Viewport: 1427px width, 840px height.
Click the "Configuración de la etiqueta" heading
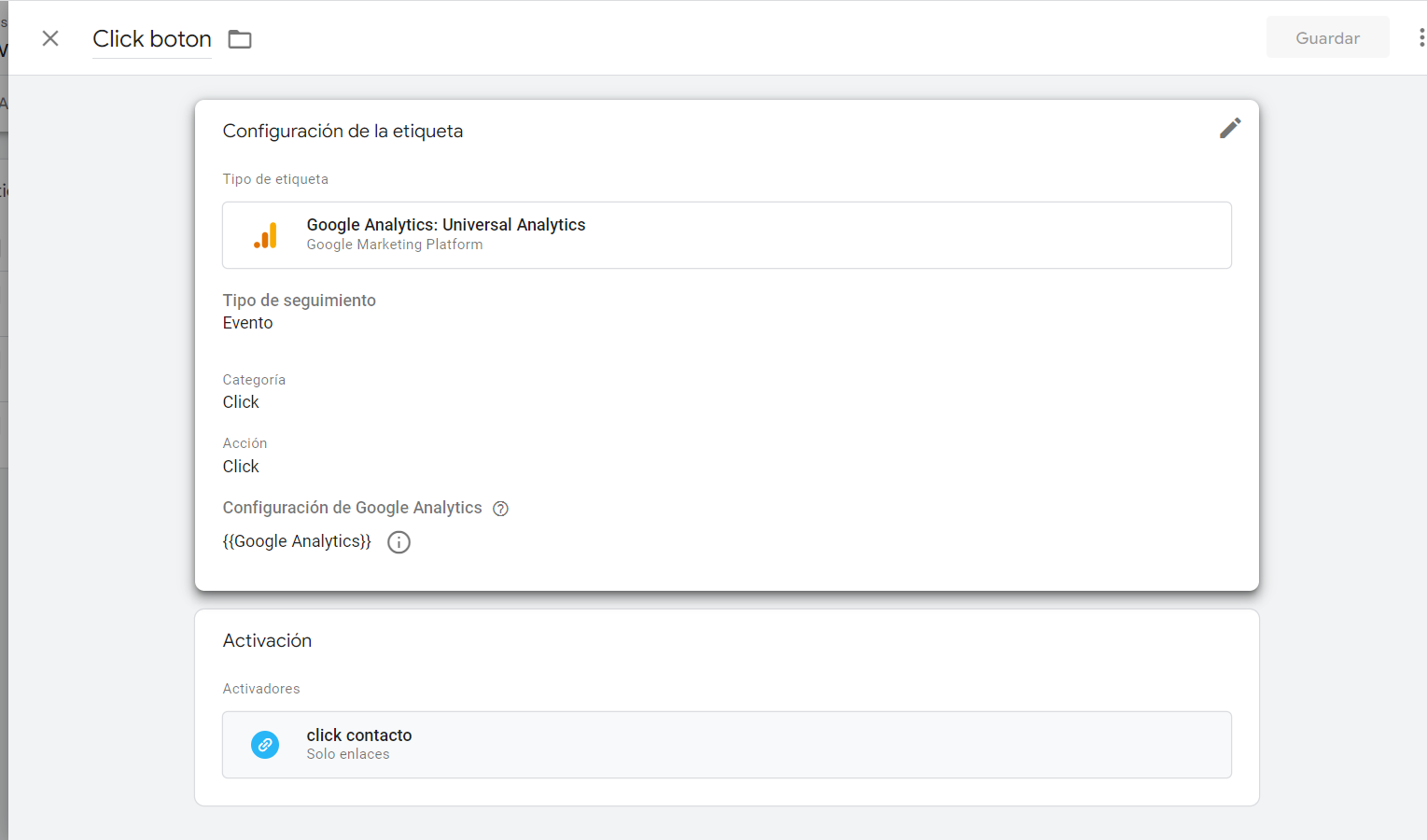(x=343, y=132)
